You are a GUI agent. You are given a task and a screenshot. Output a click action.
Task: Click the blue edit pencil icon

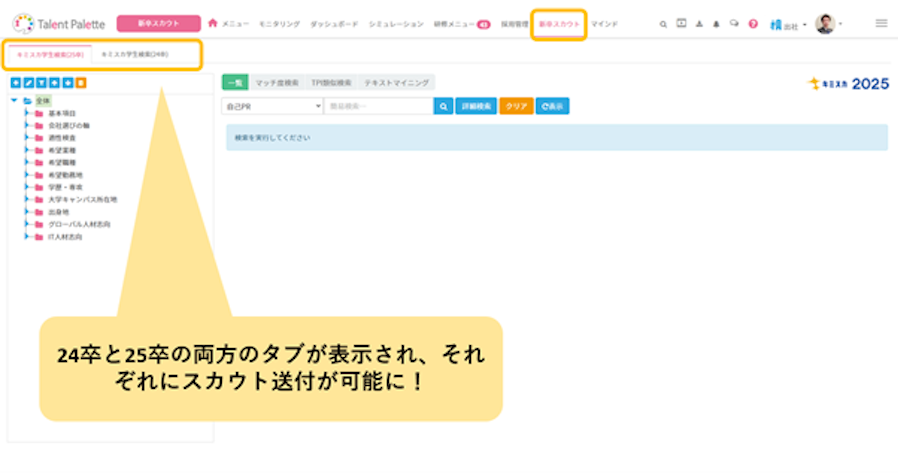pos(29,83)
